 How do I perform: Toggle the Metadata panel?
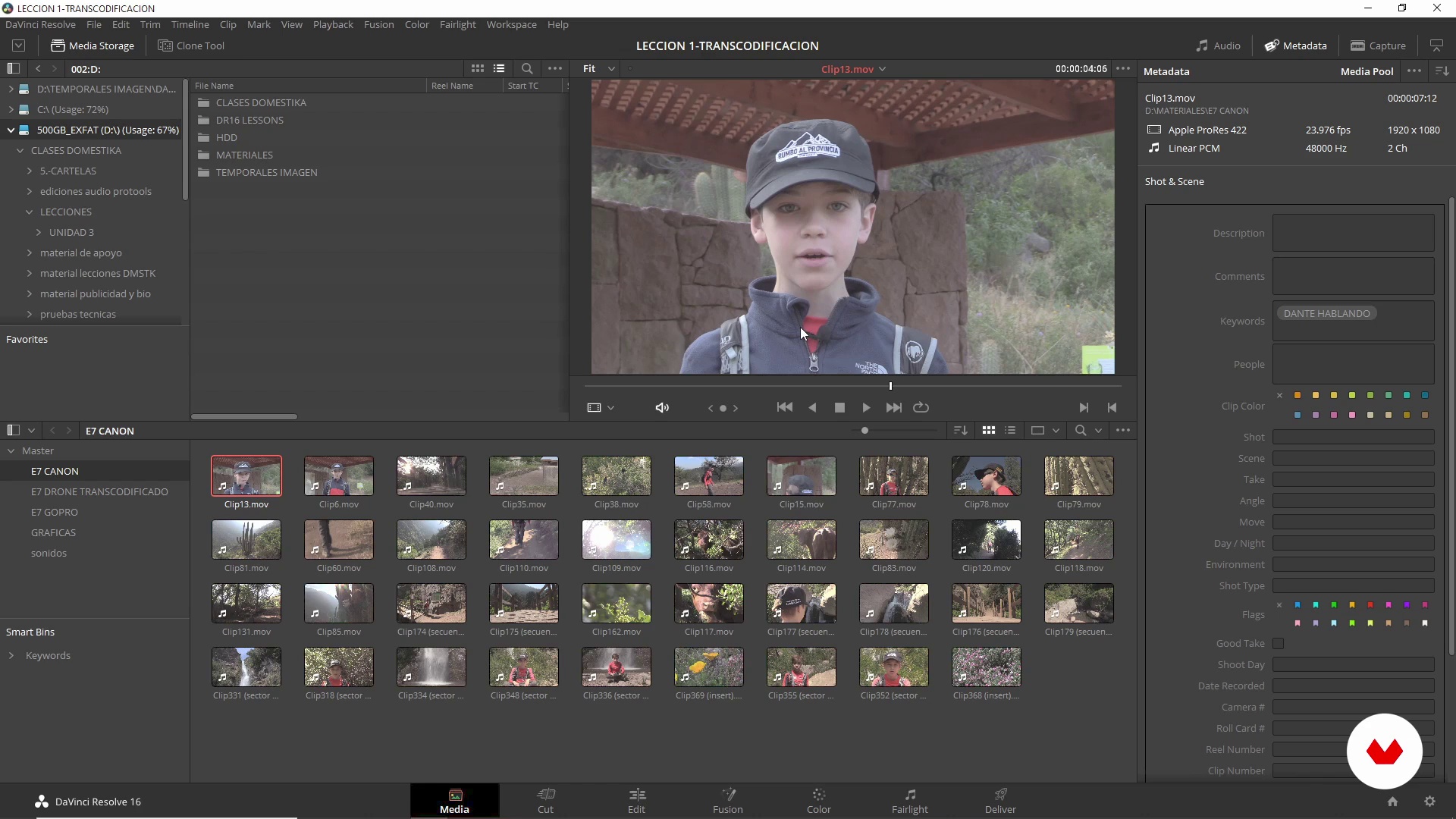pyautogui.click(x=1295, y=45)
